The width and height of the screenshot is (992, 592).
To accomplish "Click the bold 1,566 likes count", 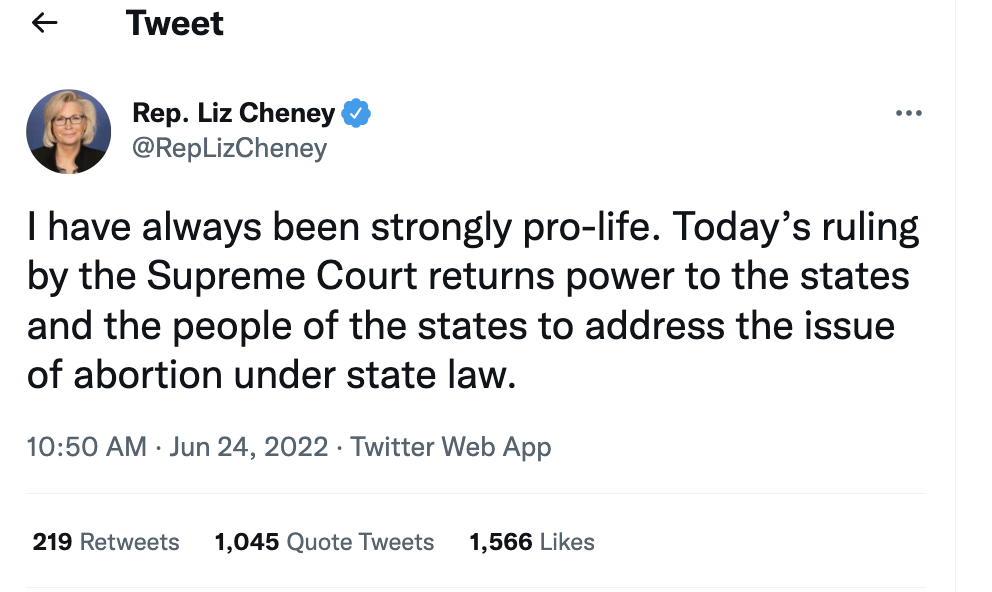I will (501, 542).
